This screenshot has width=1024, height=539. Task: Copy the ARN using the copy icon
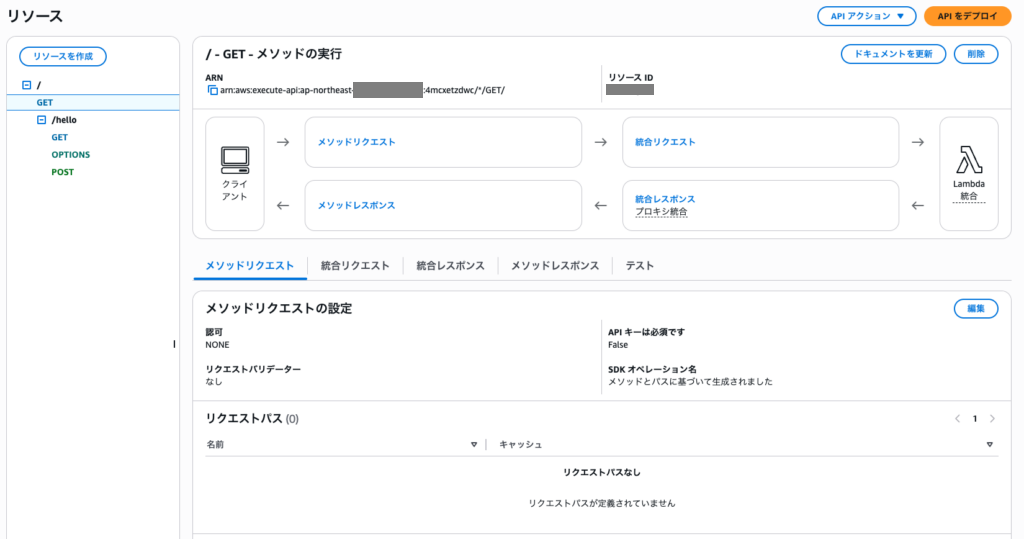tap(212, 90)
